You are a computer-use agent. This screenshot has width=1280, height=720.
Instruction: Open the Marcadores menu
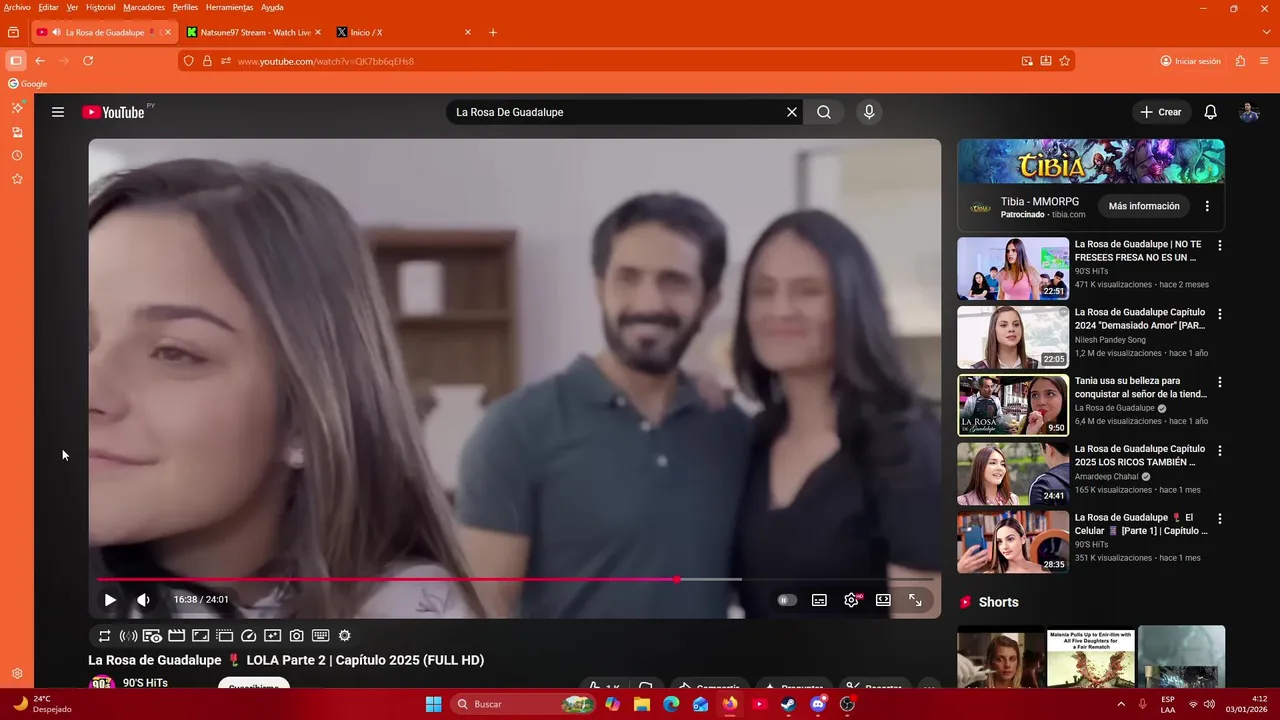144,7
